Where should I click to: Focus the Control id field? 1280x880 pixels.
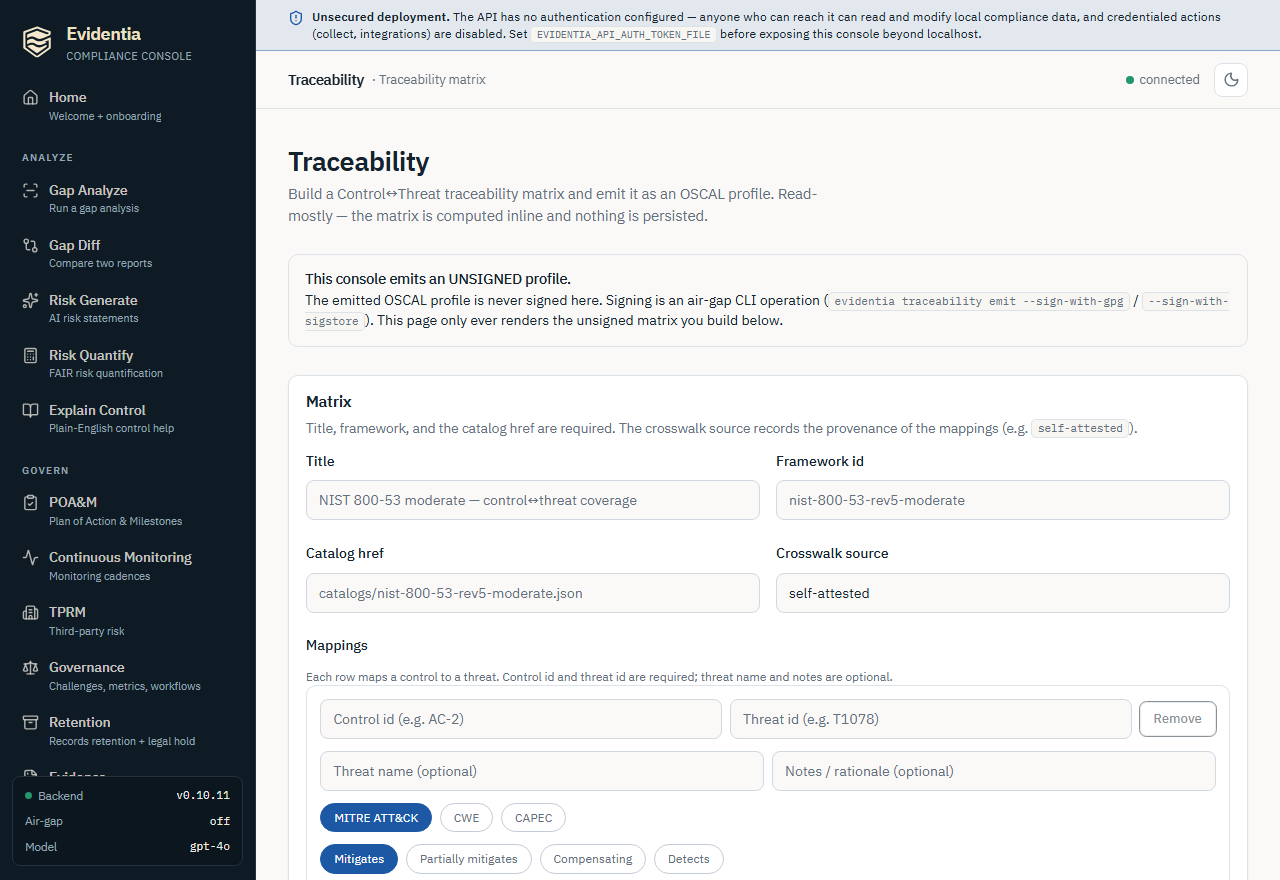(521, 719)
